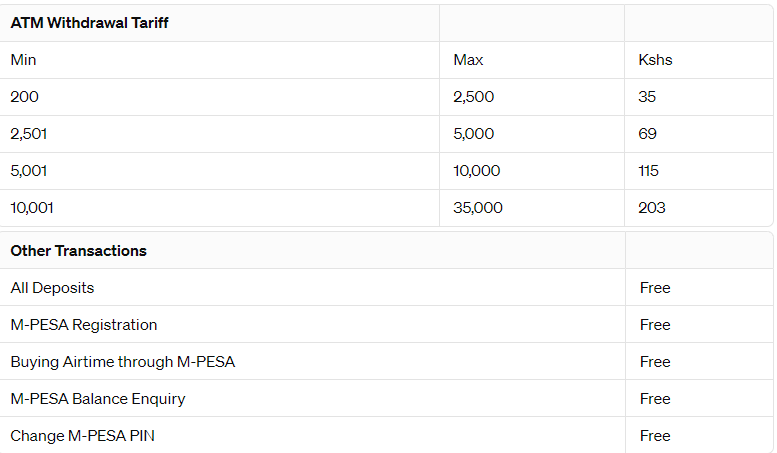The width and height of the screenshot is (777, 453).
Task: Select the Other Transactions heading
Action: coord(78,251)
